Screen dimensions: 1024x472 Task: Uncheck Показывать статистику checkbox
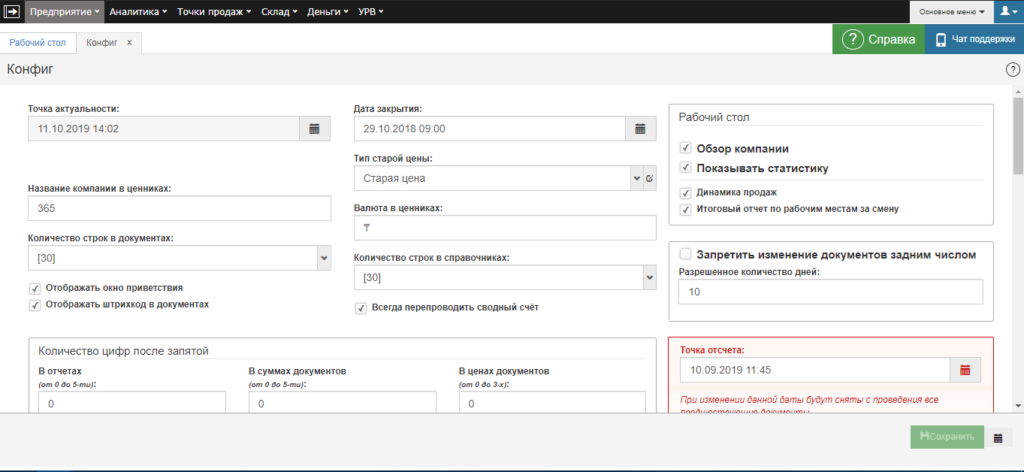click(685, 168)
